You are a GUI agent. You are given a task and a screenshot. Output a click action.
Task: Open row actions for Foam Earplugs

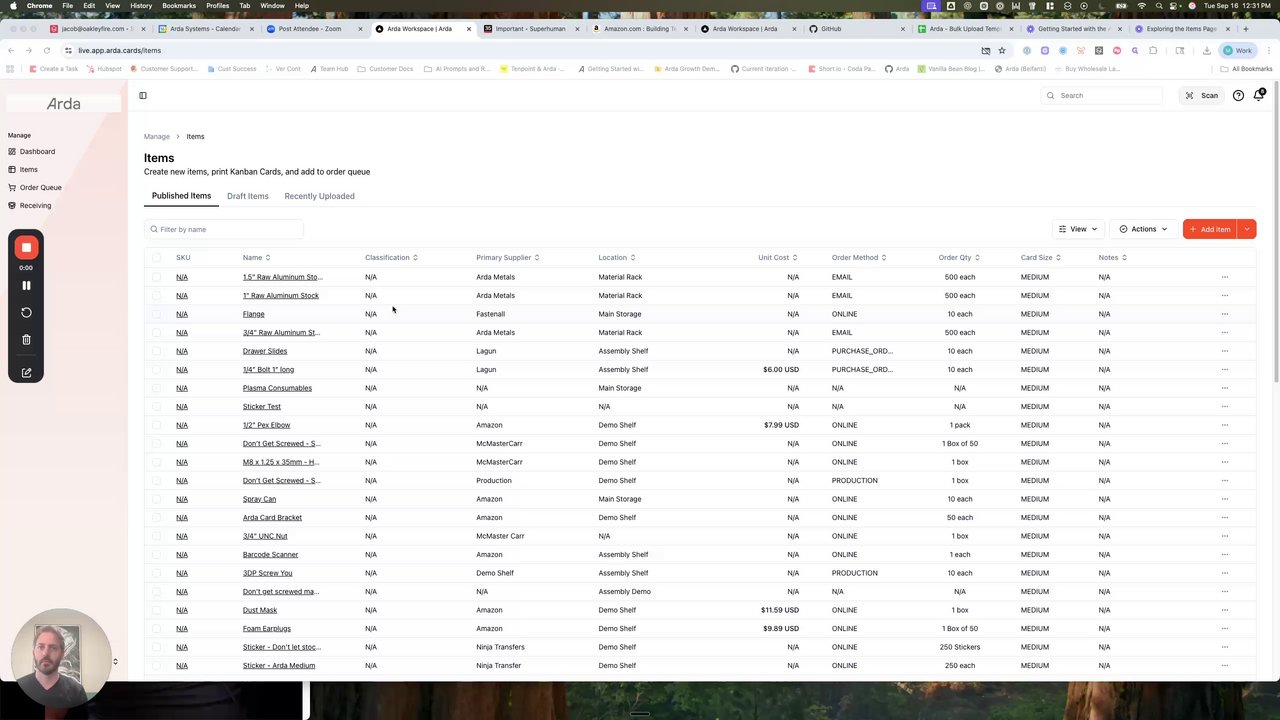pos(1224,629)
